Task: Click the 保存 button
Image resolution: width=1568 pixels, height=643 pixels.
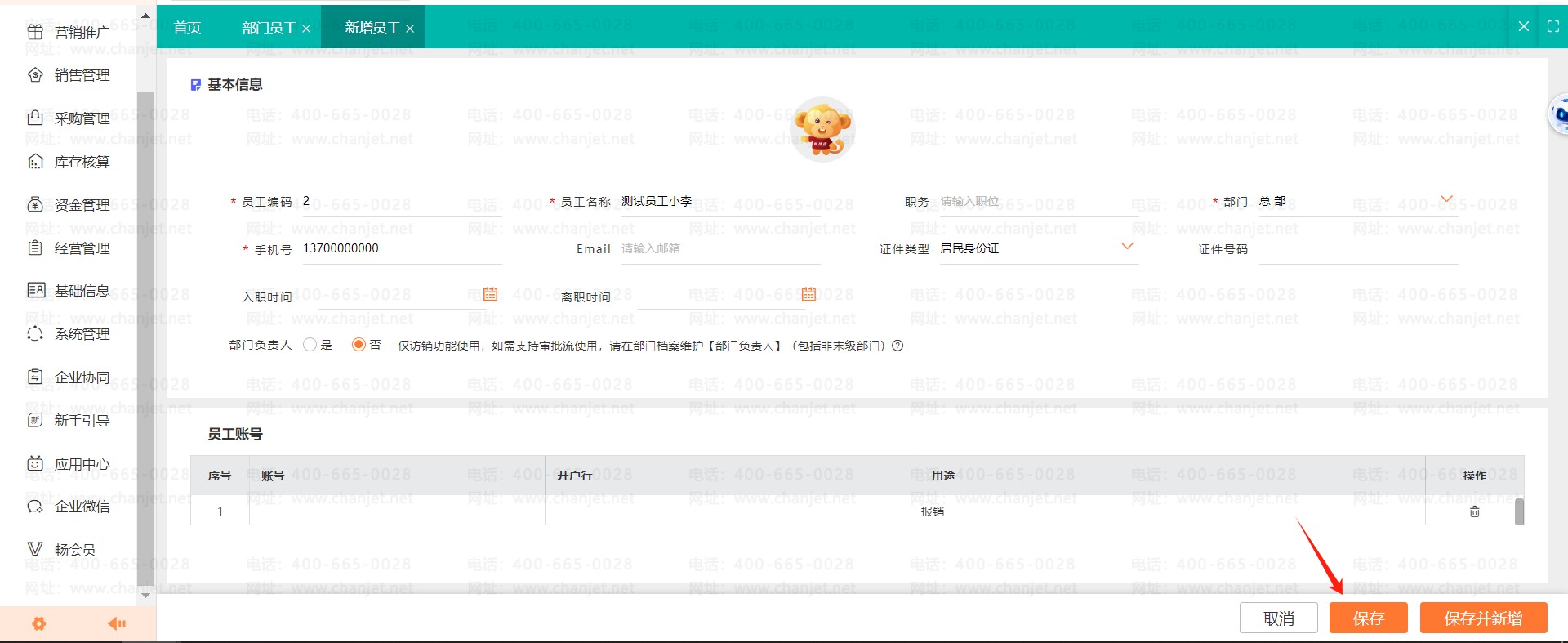Action: click(x=1369, y=618)
